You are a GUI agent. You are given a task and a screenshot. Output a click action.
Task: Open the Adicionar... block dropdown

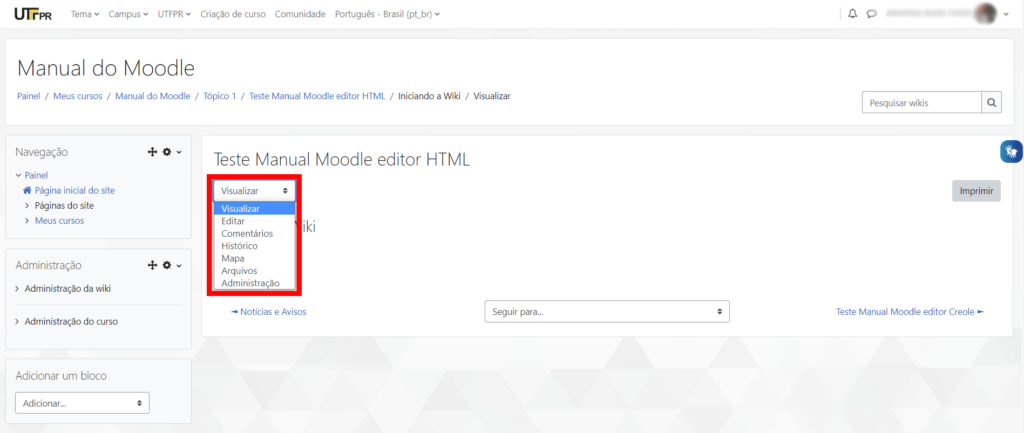coord(82,403)
